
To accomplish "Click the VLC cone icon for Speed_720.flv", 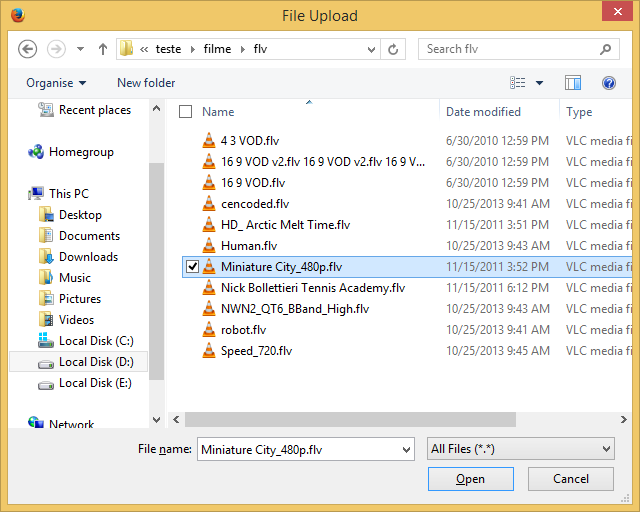I will [209, 351].
